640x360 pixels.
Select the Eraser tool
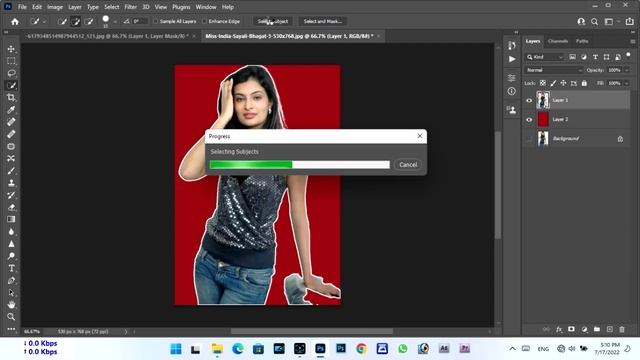pyautogui.click(x=11, y=207)
